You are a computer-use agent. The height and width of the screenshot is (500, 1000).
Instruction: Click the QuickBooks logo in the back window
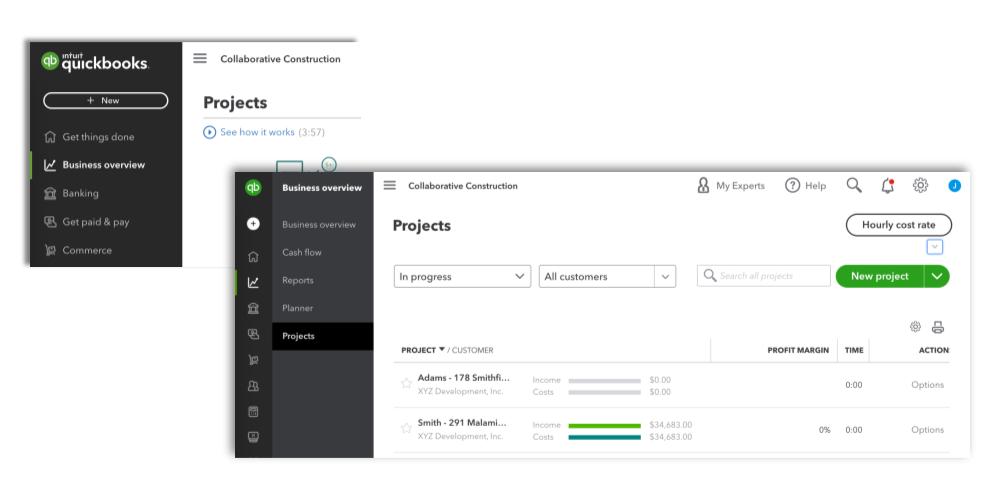(x=94, y=62)
